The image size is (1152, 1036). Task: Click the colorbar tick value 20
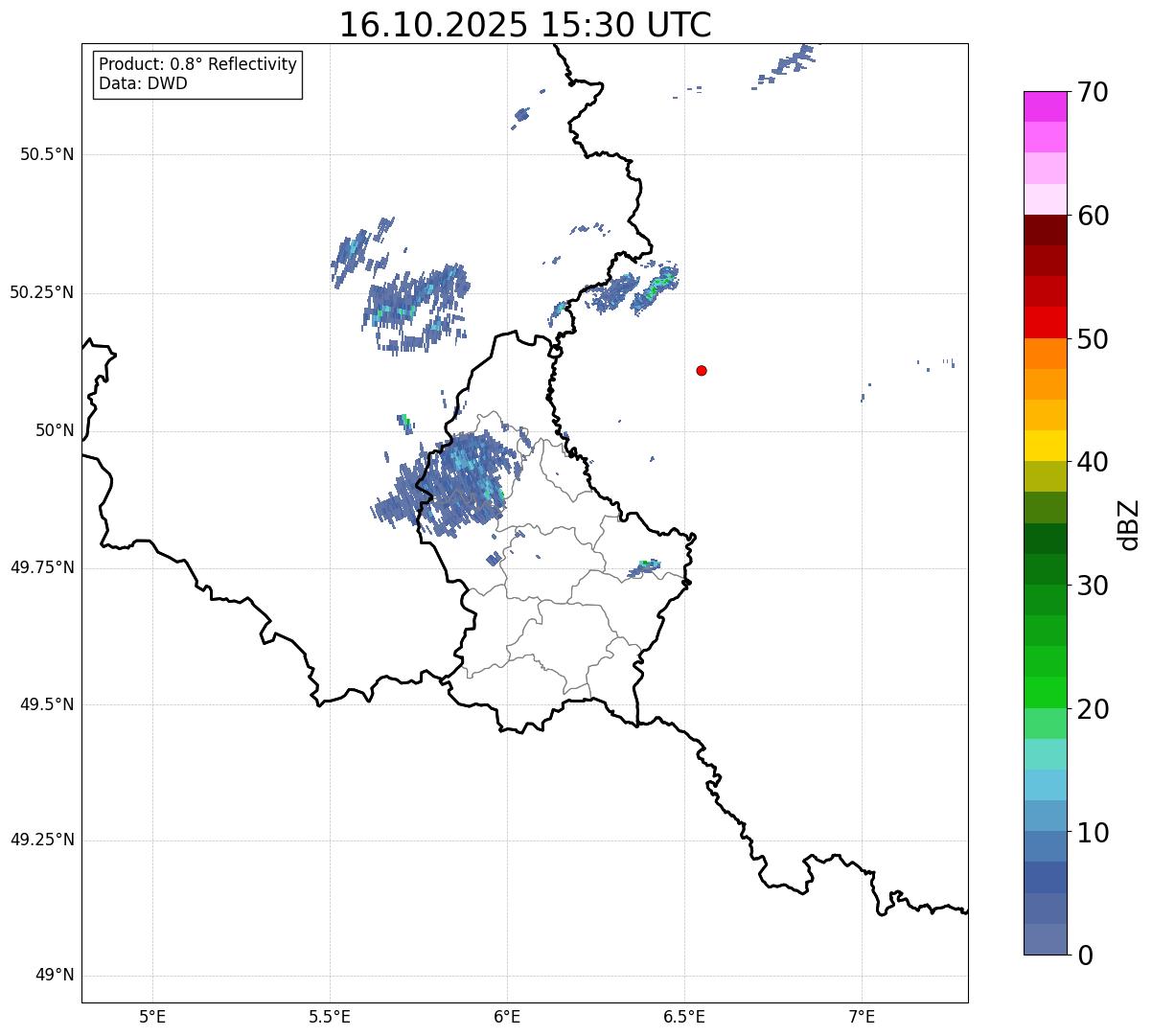click(x=1093, y=709)
